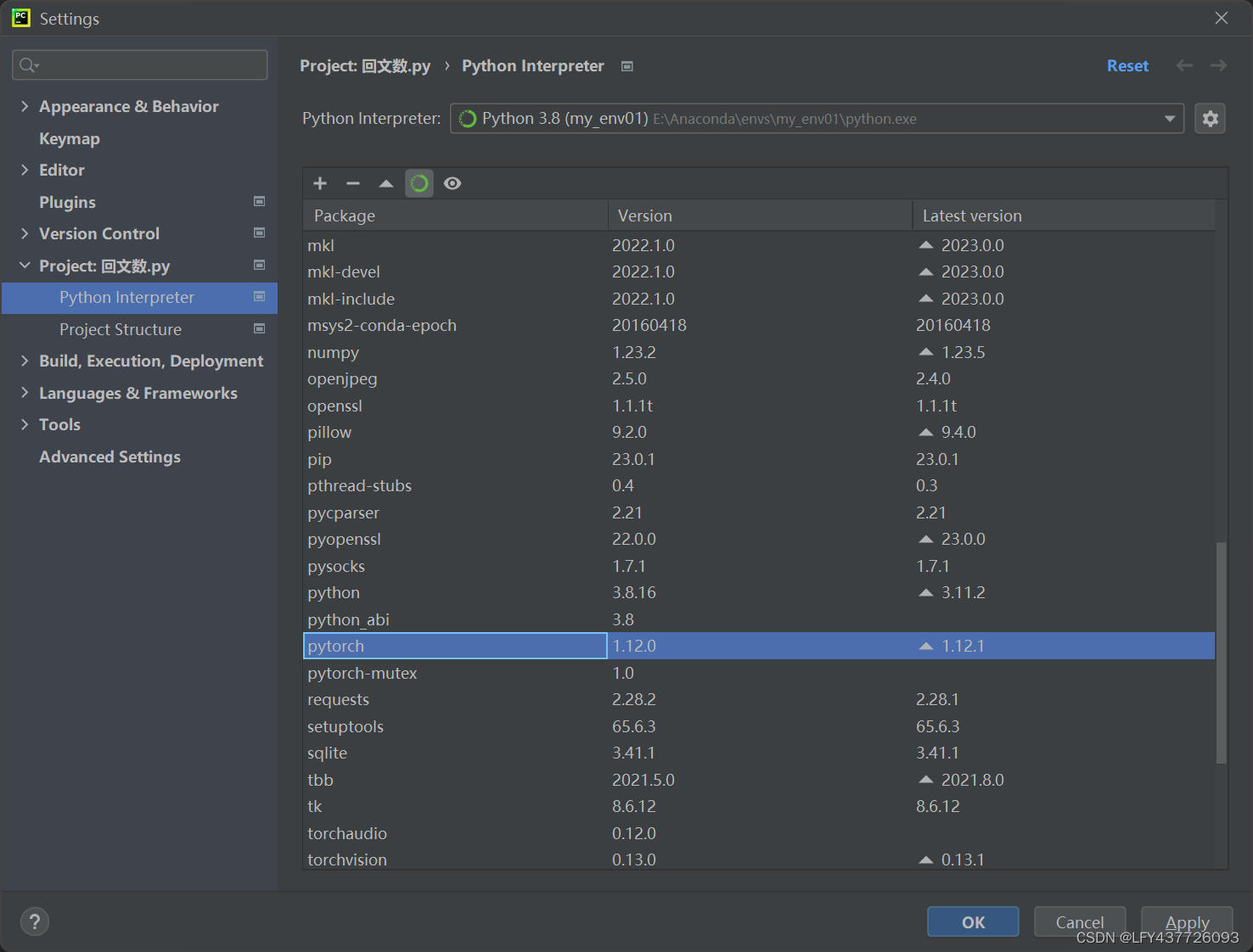
Task: Click the project-scope icon next to Plugins
Action: 260,201
